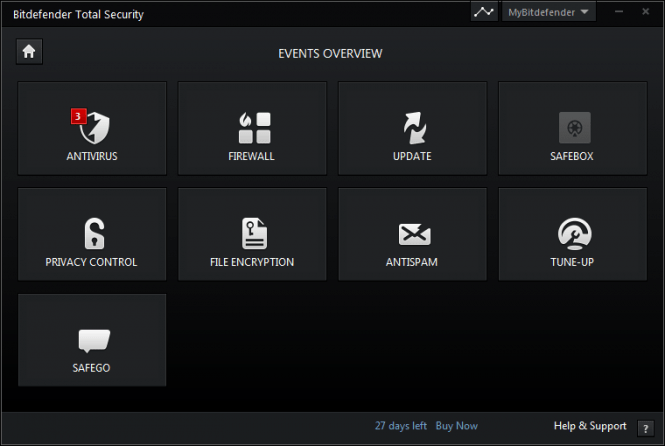Click the FILE ENCRYPTION label

coord(252,262)
